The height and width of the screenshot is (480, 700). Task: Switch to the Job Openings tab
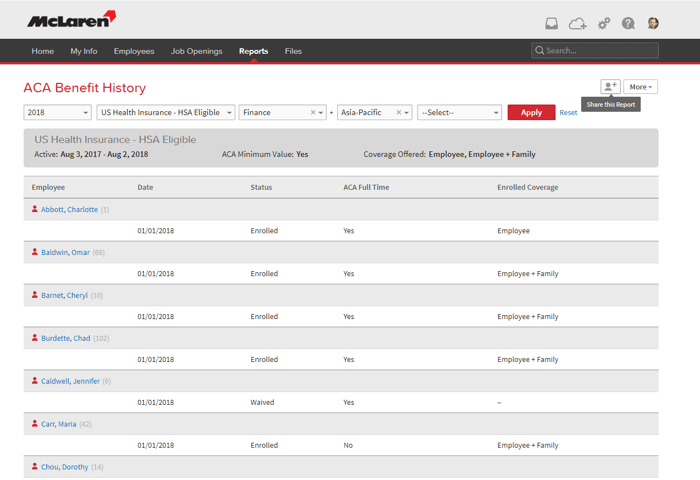196,51
